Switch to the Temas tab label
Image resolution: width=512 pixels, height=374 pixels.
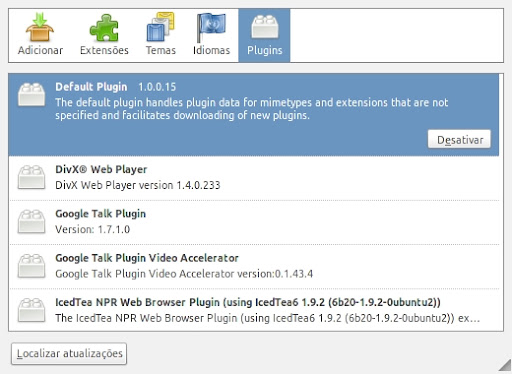pos(161,50)
